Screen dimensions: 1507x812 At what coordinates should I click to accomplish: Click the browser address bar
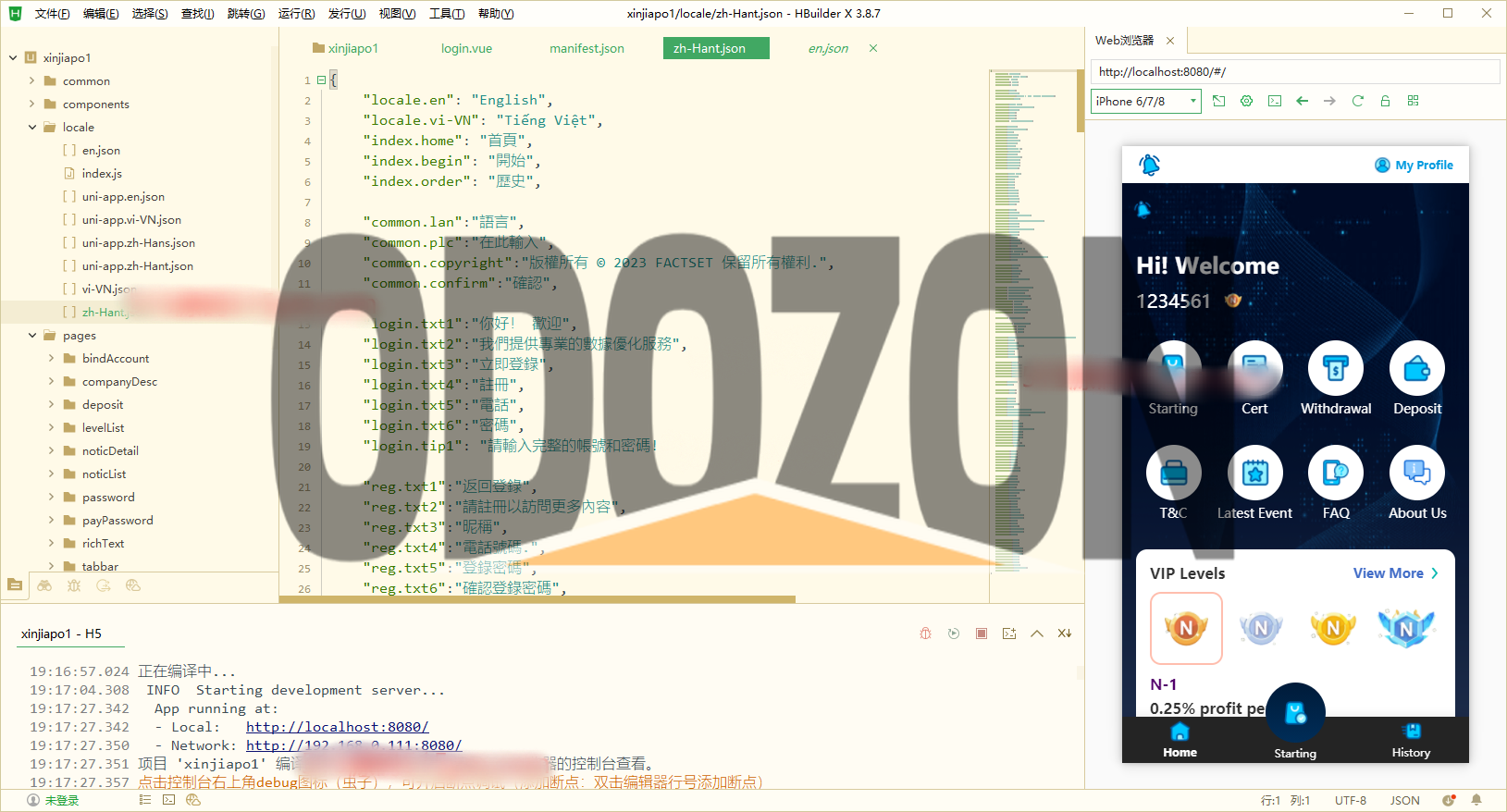1295,71
